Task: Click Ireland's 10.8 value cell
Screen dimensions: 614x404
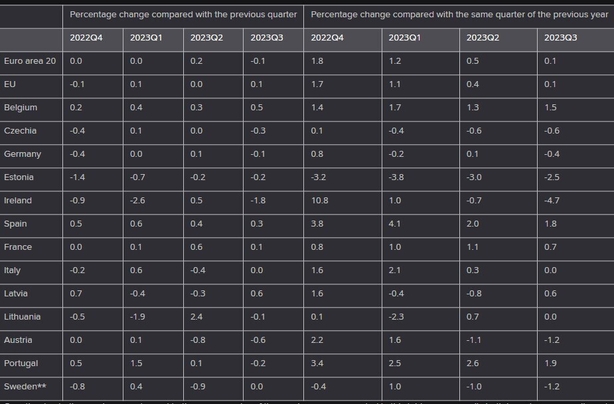Action: [343, 201]
